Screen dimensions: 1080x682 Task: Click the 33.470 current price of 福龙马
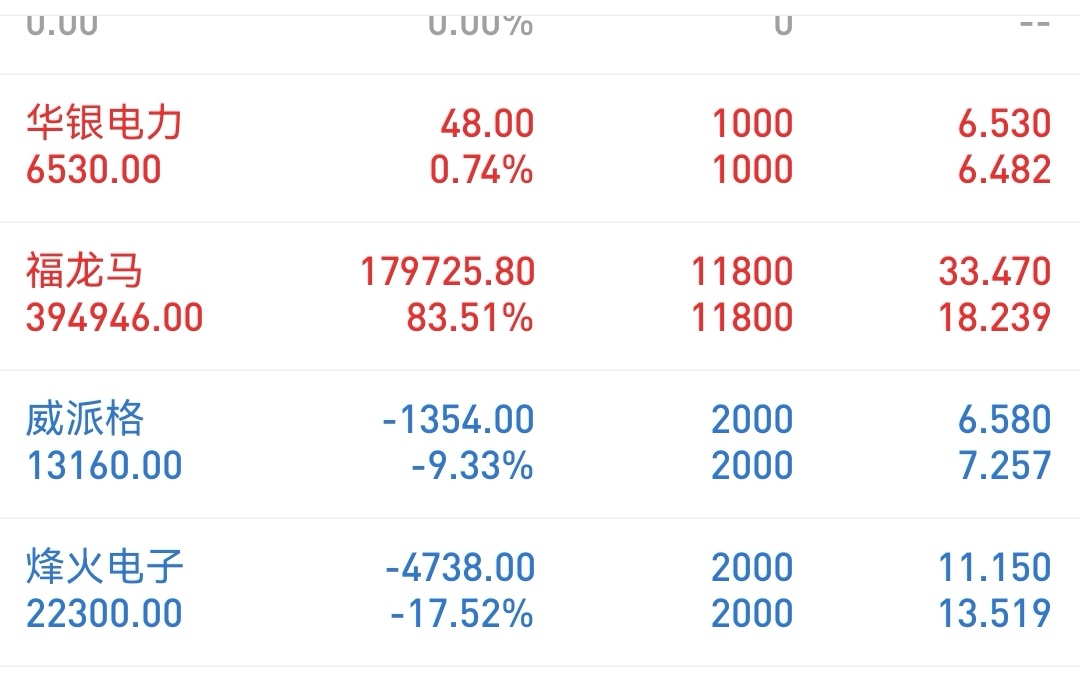pos(994,271)
